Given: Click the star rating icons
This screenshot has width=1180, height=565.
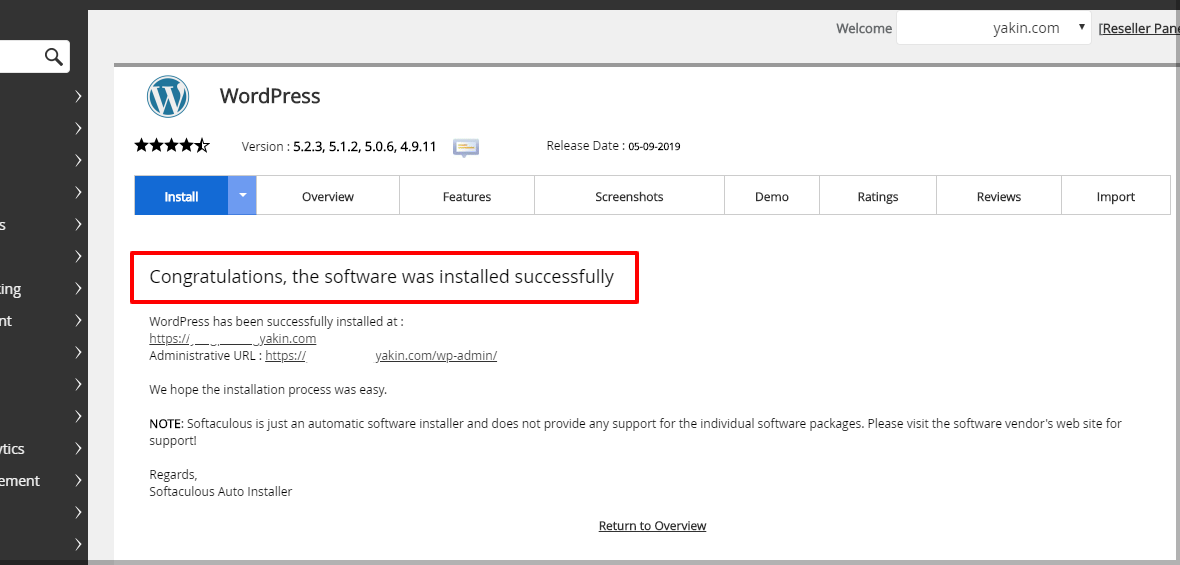Looking at the screenshot, I should (172, 146).
